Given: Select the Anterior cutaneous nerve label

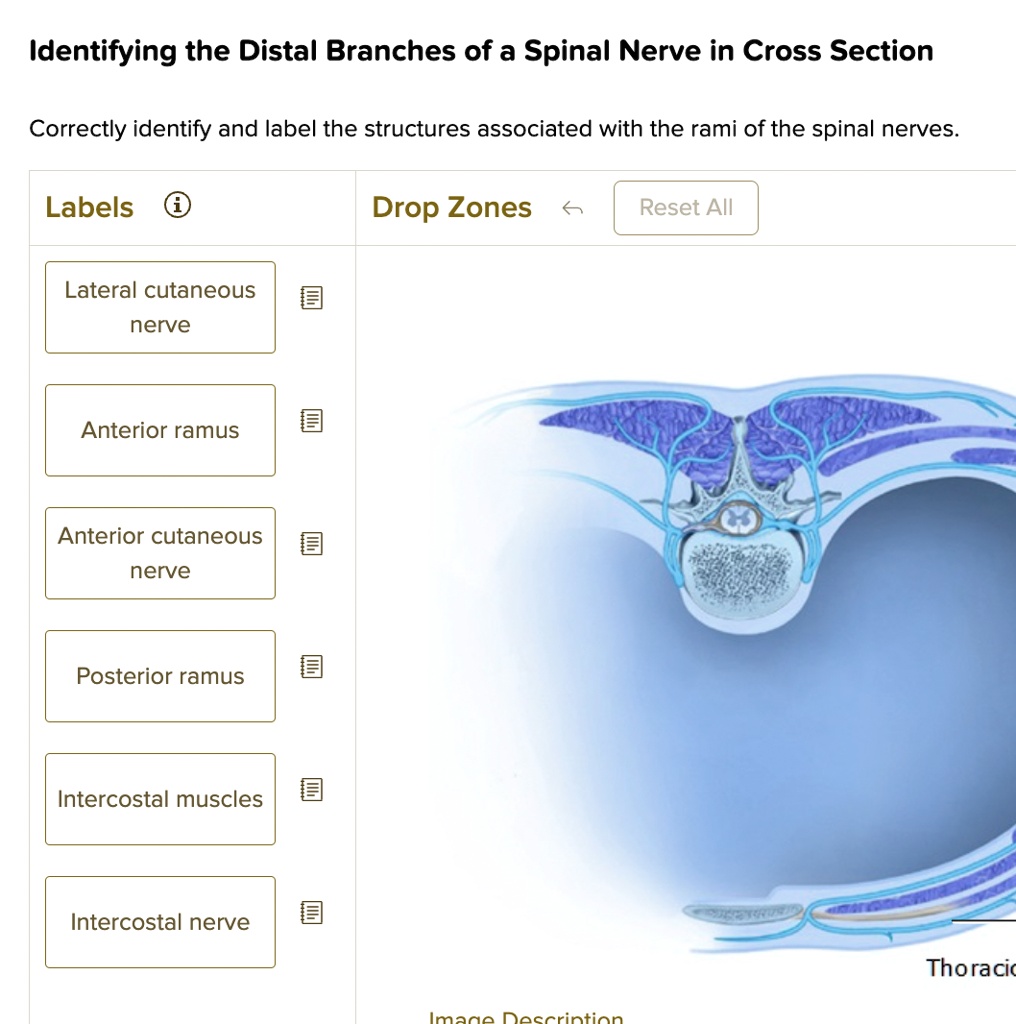Looking at the screenshot, I should [160, 553].
